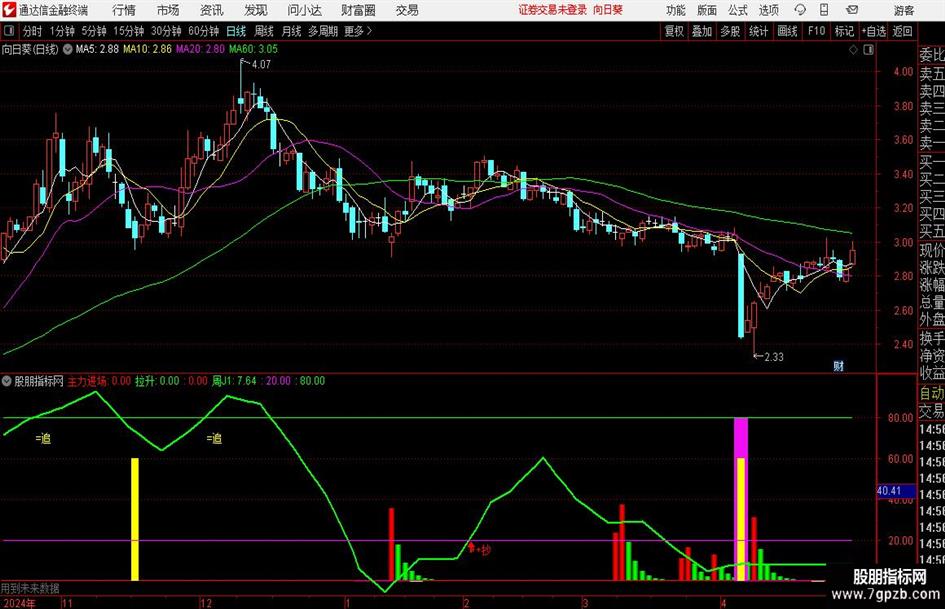Click the 画线 drawing tools button
Image resolution: width=945 pixels, height=609 pixels.
787,31
